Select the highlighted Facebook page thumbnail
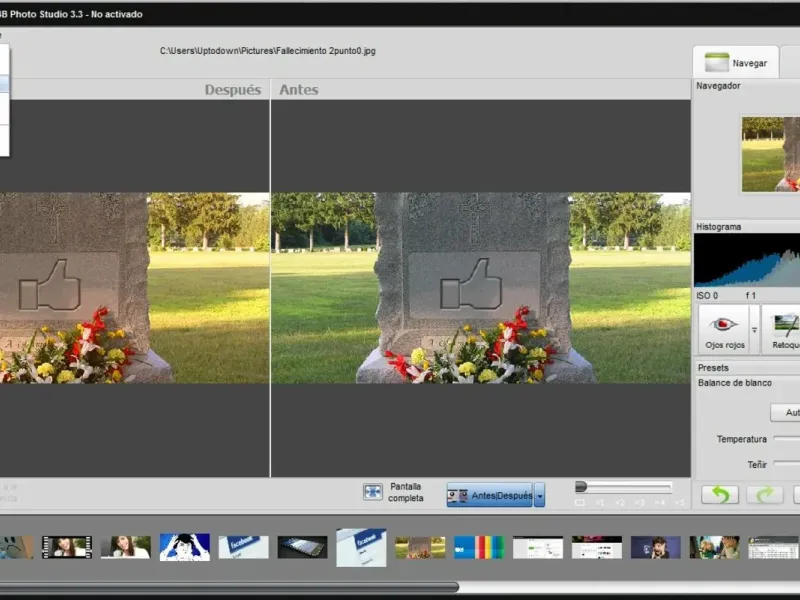Screen dimensions: 800x600 pyautogui.click(x=361, y=547)
